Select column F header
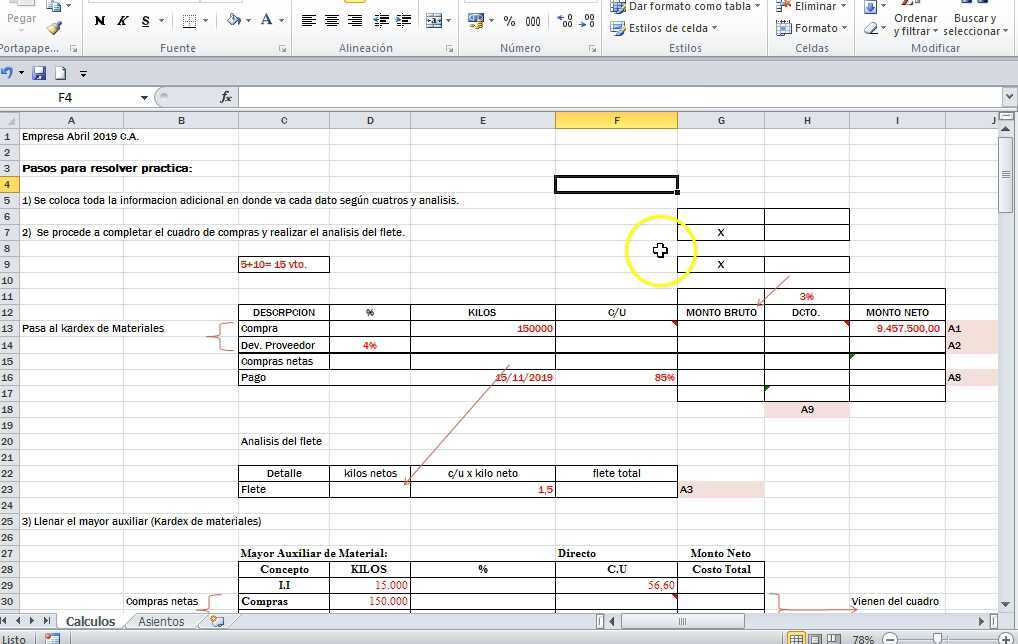 [616, 120]
